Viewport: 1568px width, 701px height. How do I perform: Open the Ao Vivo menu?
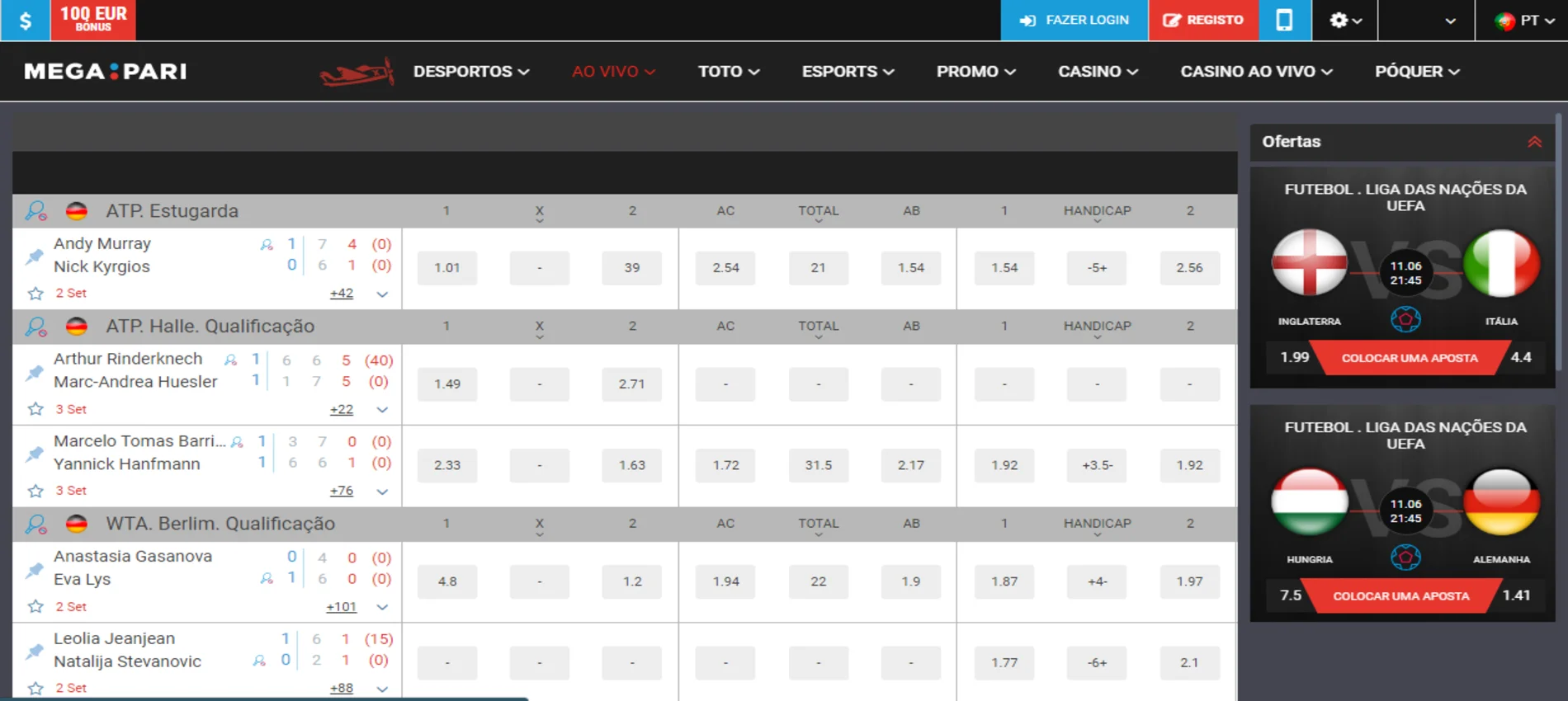(614, 72)
